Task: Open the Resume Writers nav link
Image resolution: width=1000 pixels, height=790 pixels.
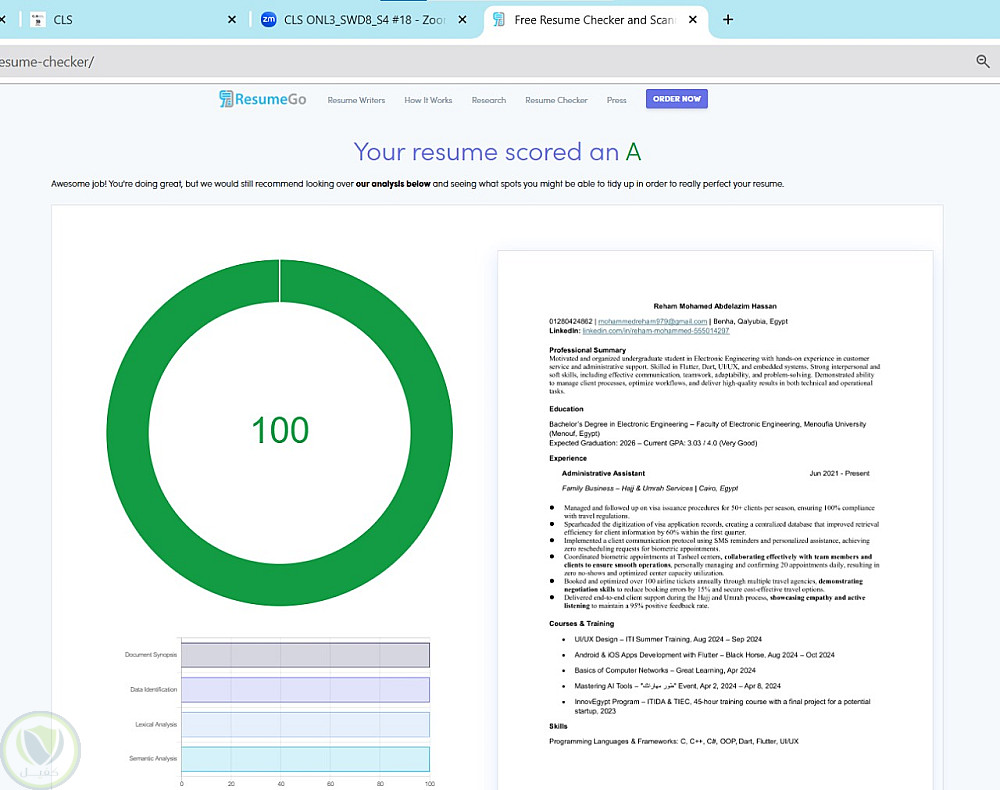Action: 356,100
